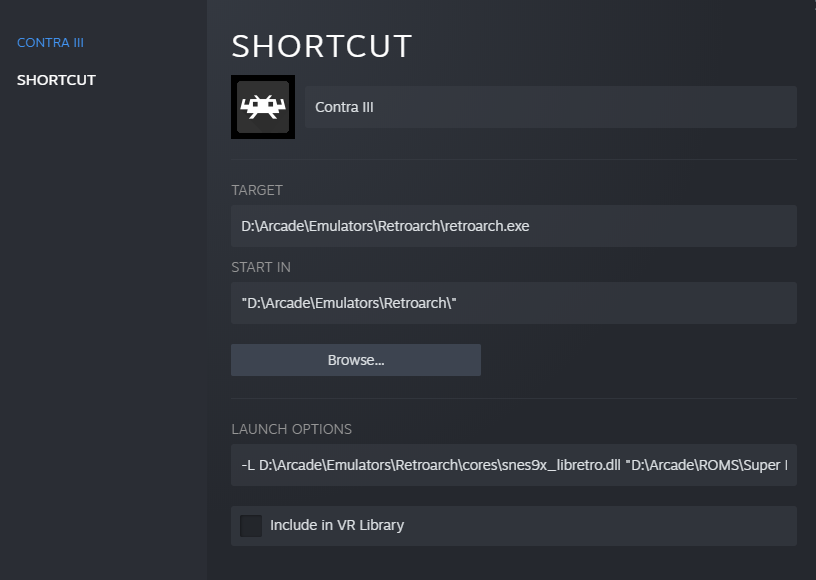816x580 pixels.
Task: Click the RetroArch shortcut icon image
Action: tap(263, 107)
